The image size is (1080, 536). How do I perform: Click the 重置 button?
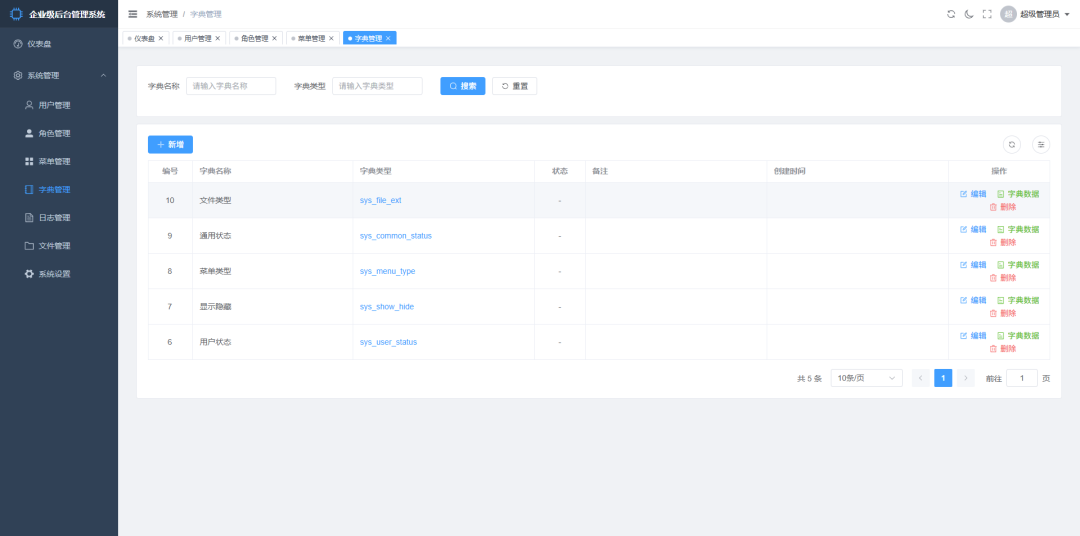point(515,86)
